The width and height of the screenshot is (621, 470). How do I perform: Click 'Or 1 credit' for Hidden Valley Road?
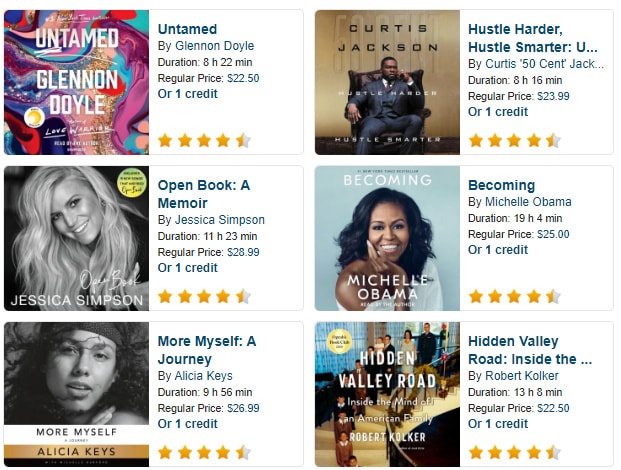click(x=498, y=423)
